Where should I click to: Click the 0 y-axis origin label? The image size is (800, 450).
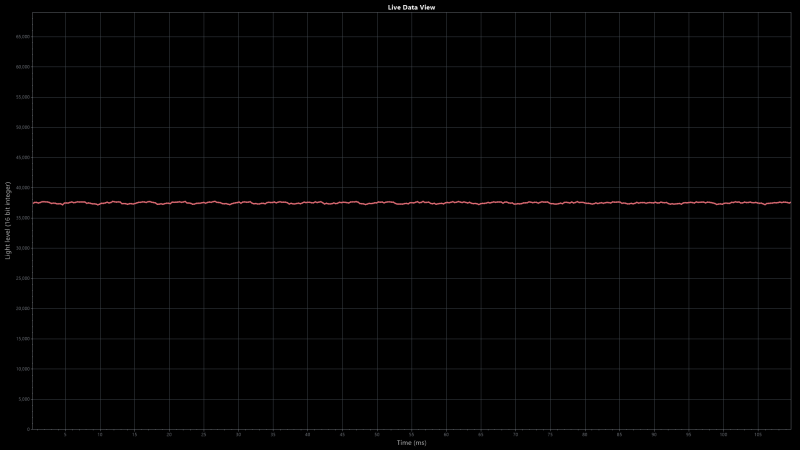28,429
